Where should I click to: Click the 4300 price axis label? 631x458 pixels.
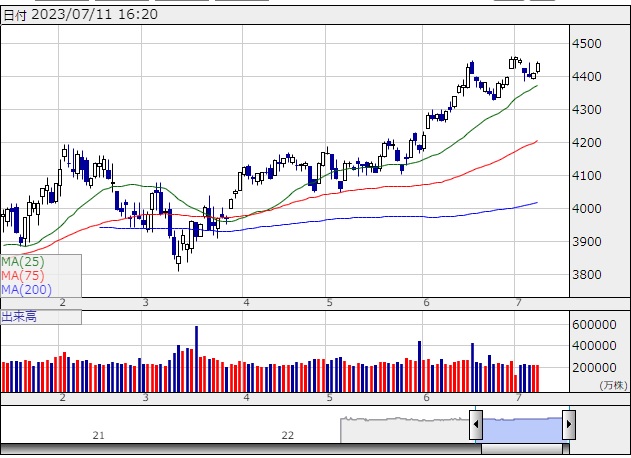(586, 109)
